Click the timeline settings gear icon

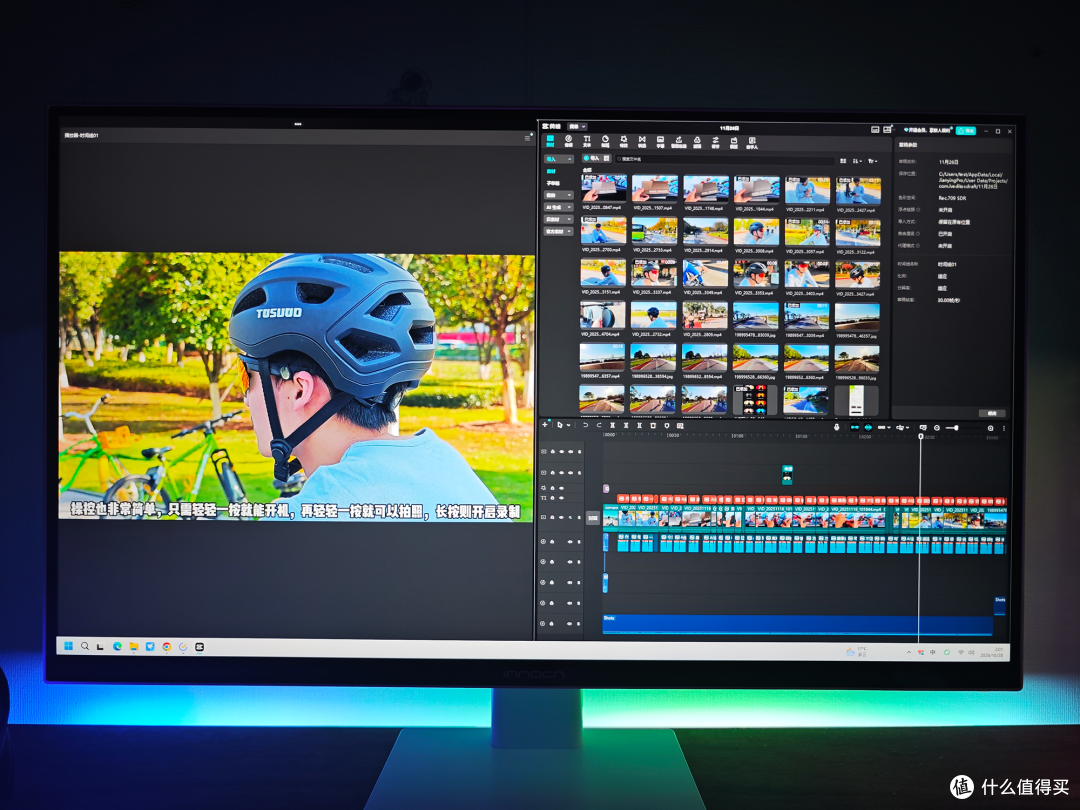990,428
